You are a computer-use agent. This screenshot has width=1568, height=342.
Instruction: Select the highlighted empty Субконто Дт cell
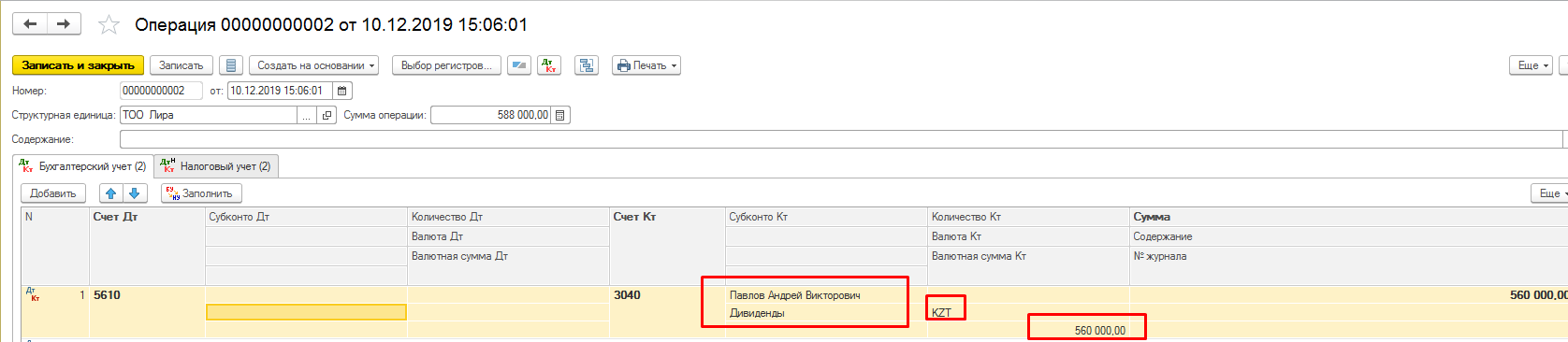(306, 312)
